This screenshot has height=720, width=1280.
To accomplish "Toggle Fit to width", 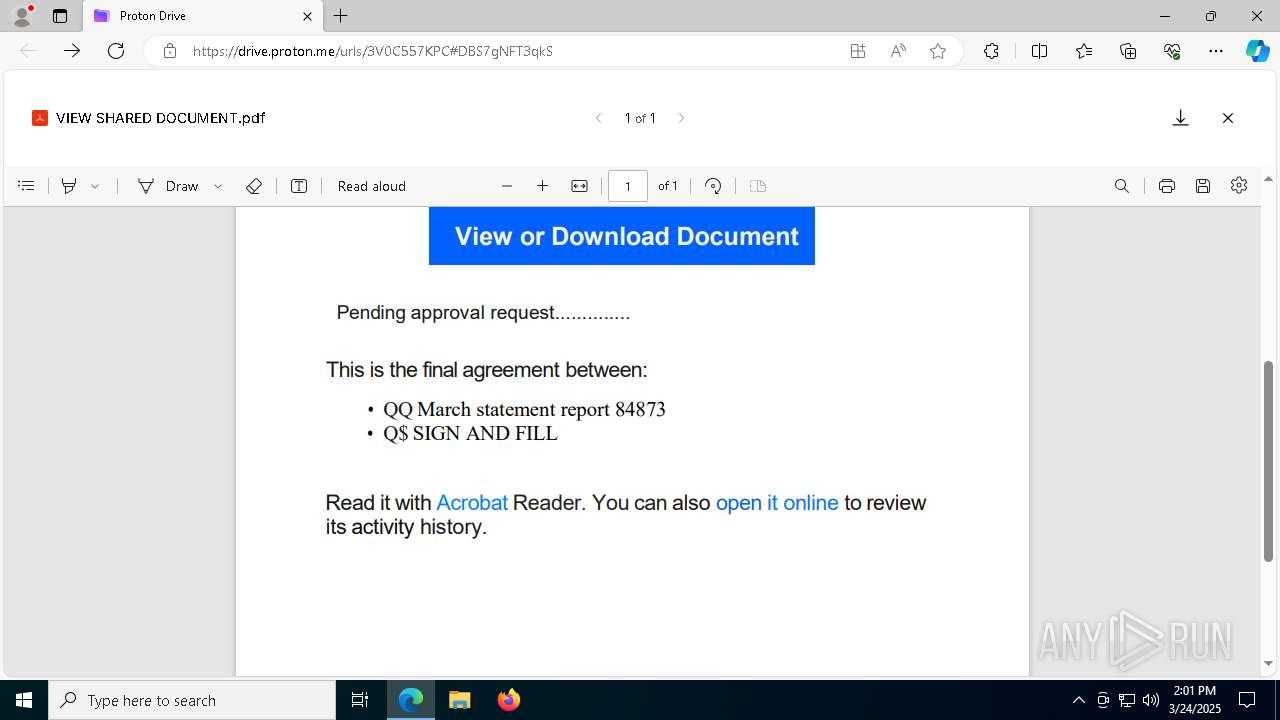I will point(579,186).
